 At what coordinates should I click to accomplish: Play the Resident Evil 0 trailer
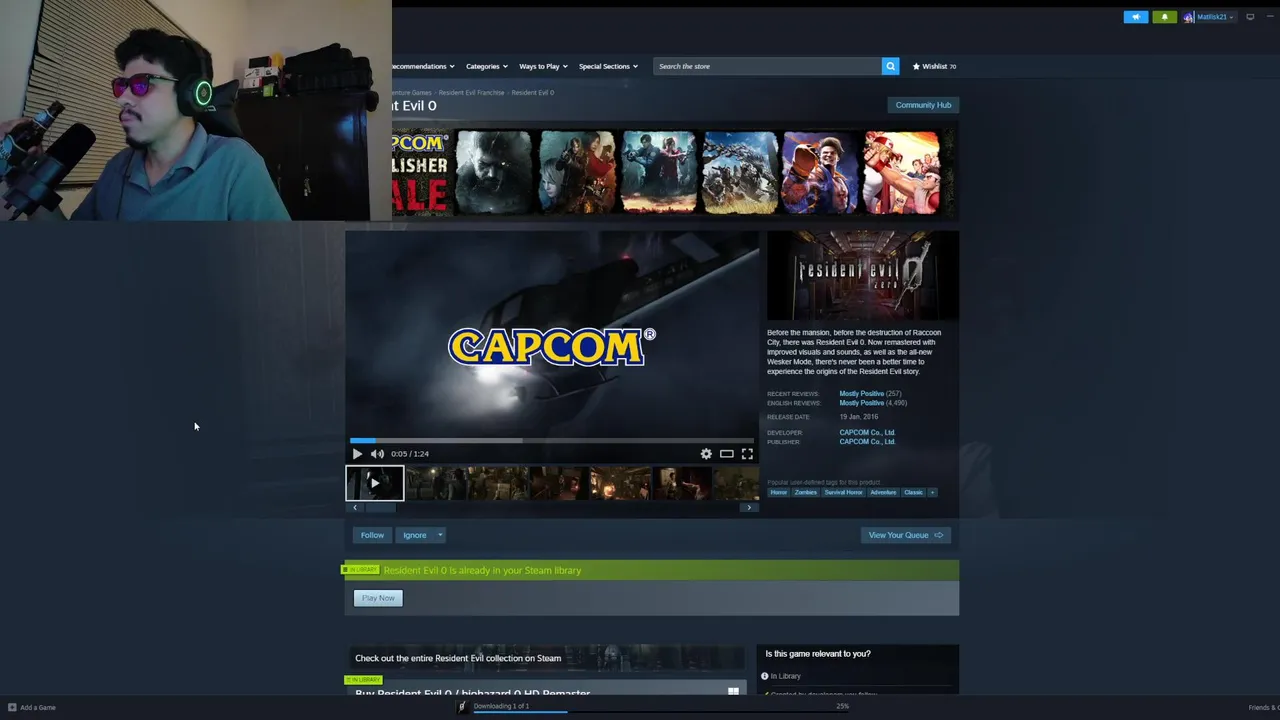pos(357,454)
